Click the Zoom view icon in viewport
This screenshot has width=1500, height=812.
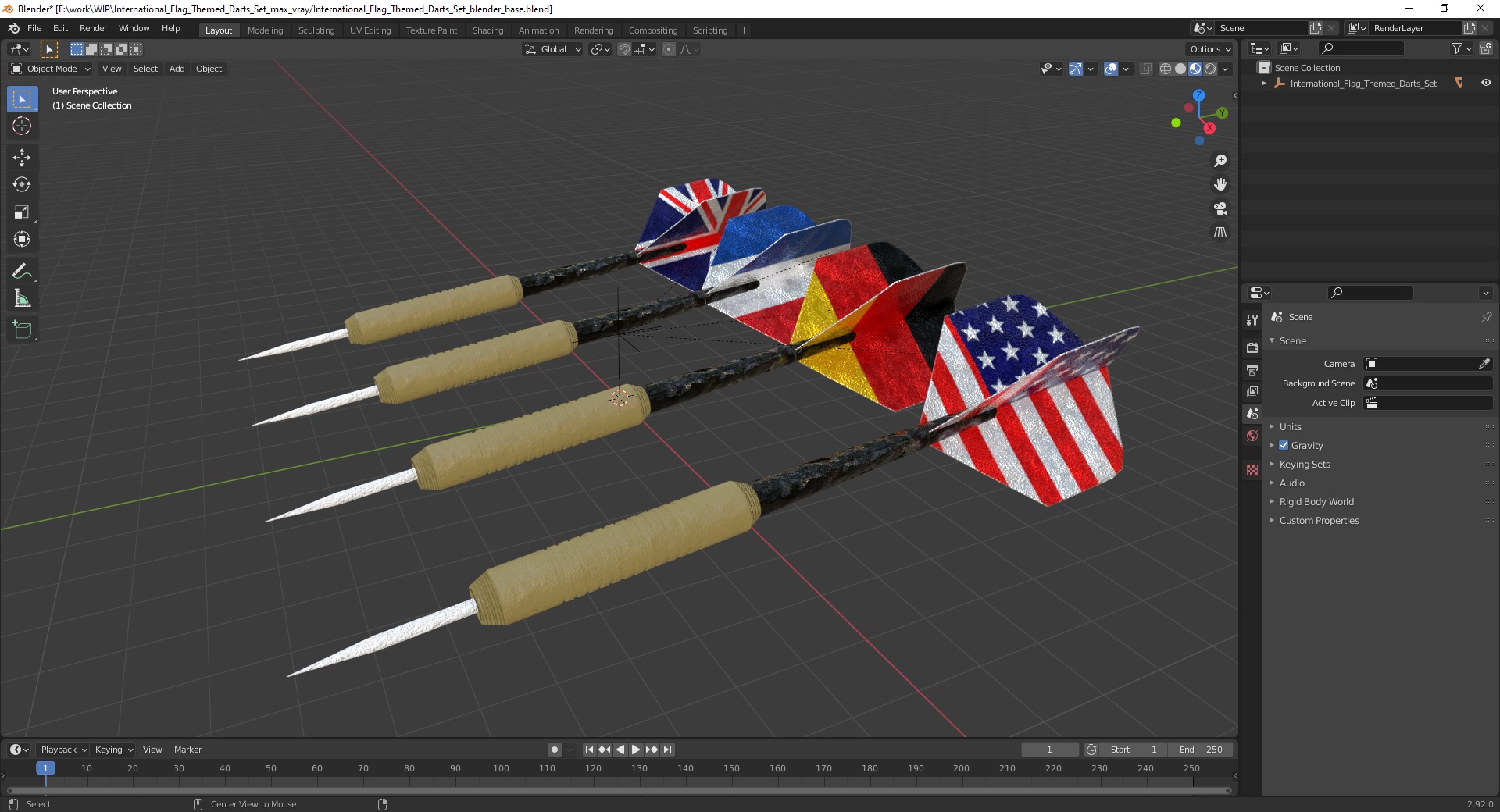(1220, 161)
